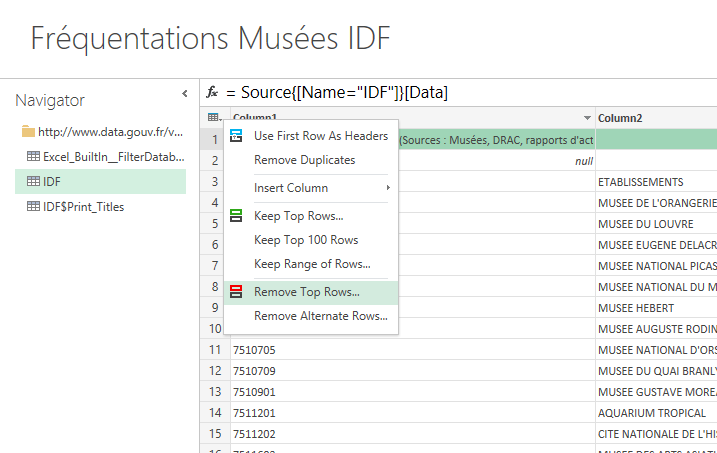Choose Remove Duplicates from the menu

coord(304,160)
